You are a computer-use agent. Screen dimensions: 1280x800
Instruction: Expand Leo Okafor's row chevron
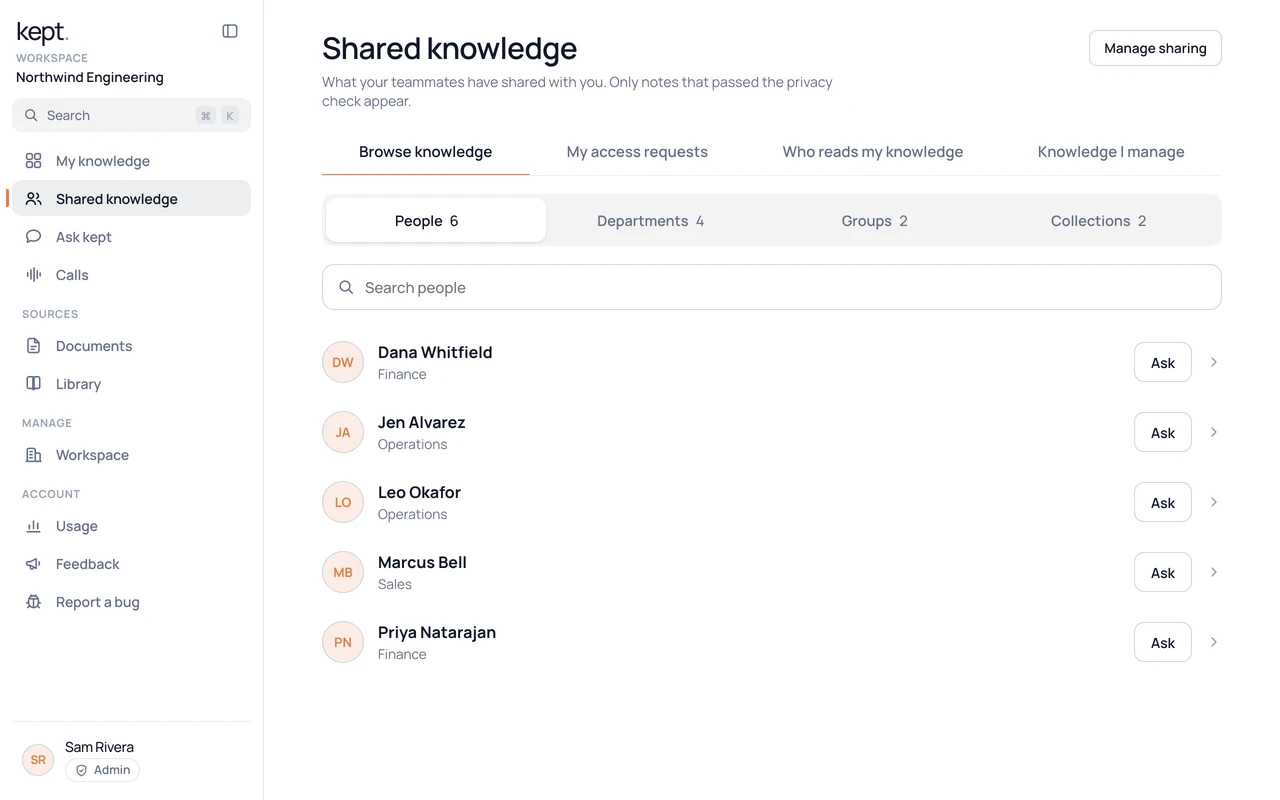pos(1214,502)
